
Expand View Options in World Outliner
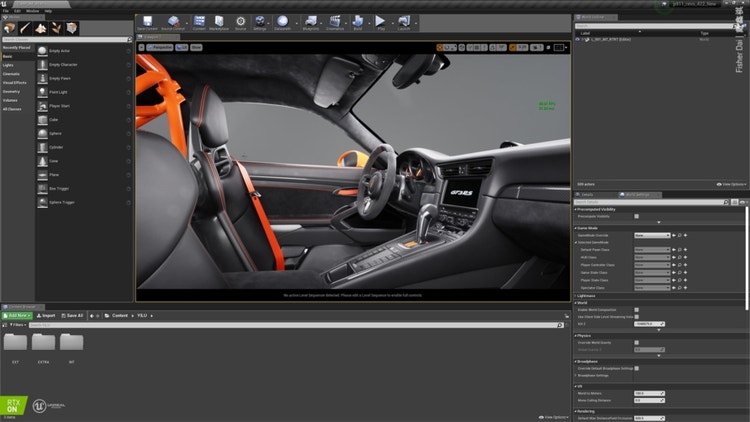point(731,184)
